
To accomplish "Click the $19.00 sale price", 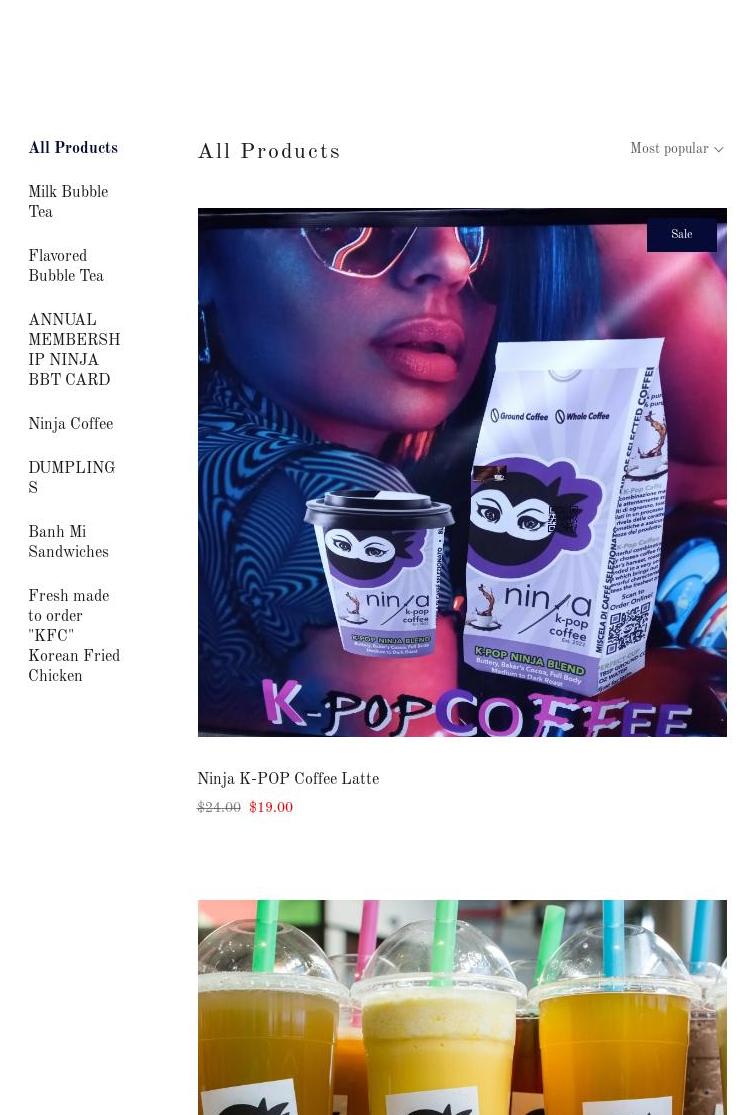I will [271, 807].
